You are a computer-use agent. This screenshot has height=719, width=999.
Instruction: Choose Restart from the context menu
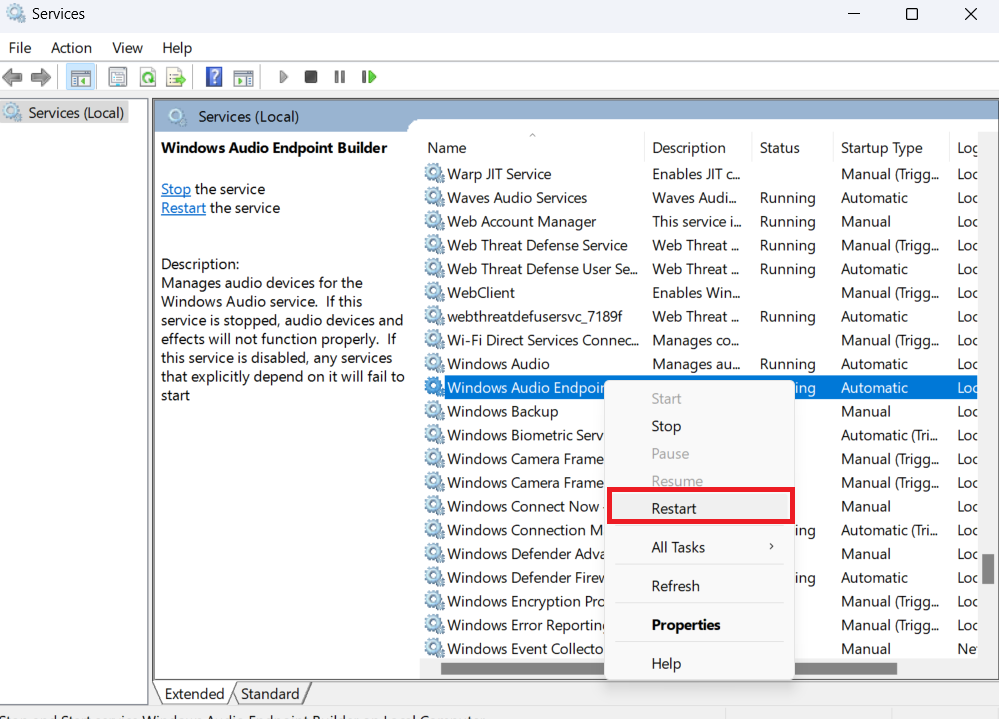pos(674,508)
